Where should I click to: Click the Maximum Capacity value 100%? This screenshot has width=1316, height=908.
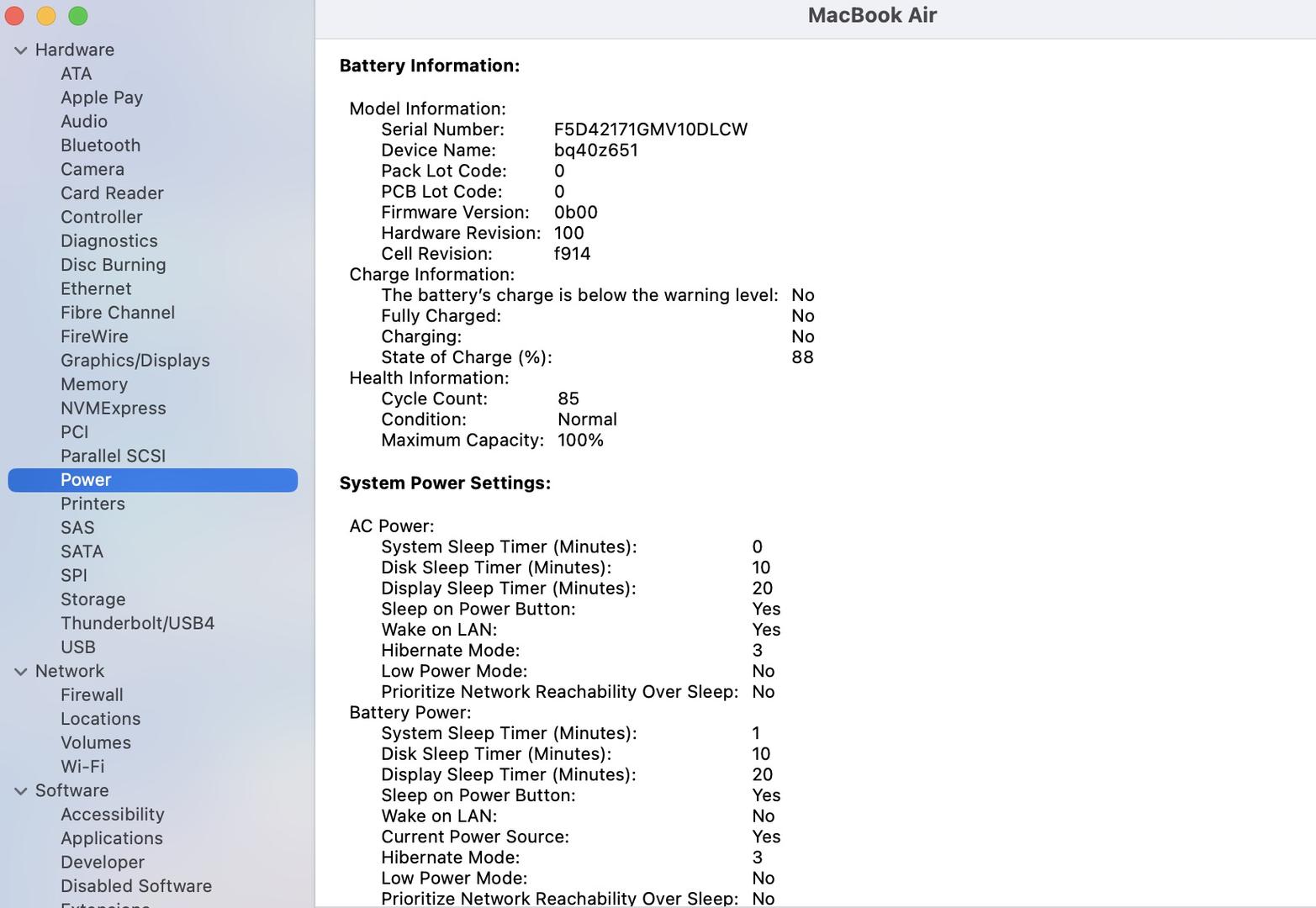coord(580,441)
